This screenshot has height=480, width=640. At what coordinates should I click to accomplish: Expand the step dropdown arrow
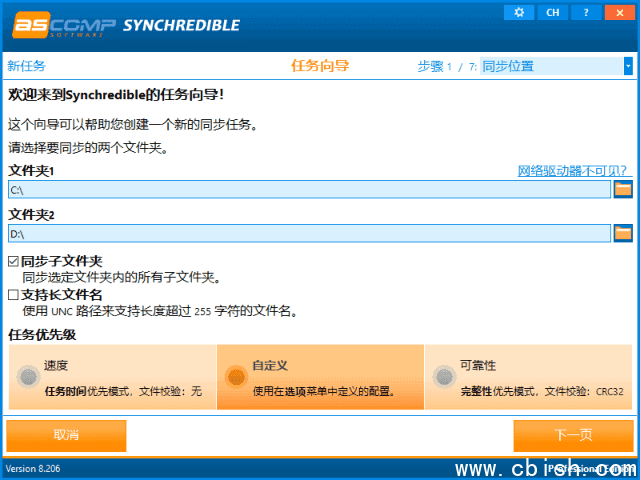628,66
